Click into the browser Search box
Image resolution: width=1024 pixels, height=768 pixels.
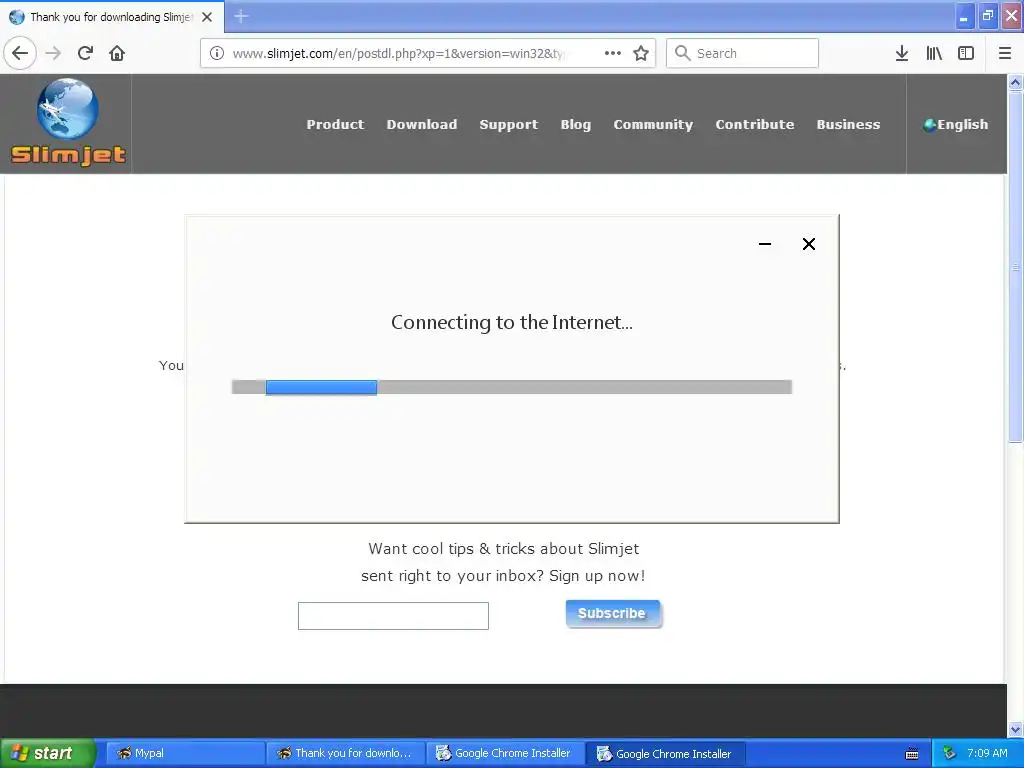[x=742, y=53]
